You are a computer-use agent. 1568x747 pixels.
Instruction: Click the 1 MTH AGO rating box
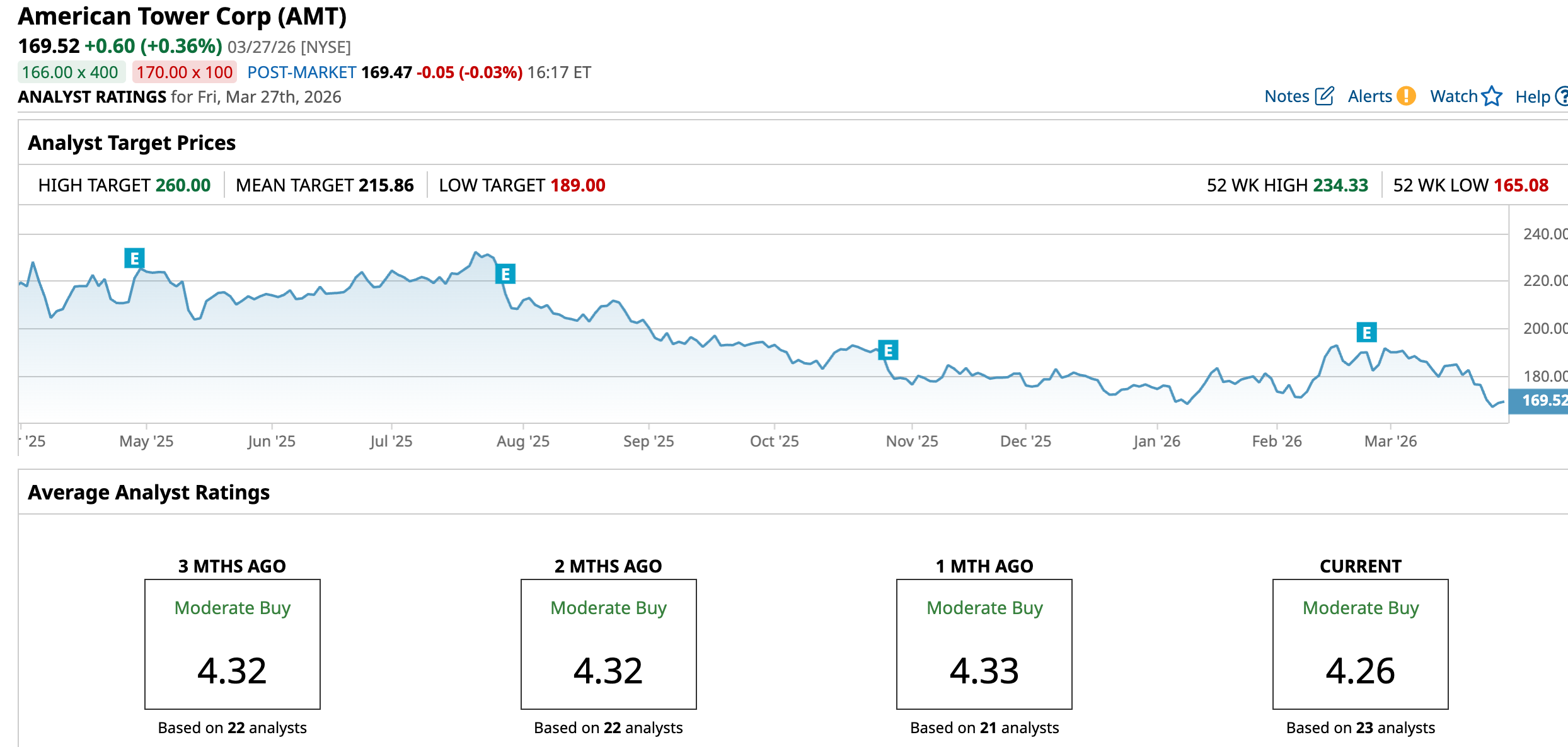984,644
